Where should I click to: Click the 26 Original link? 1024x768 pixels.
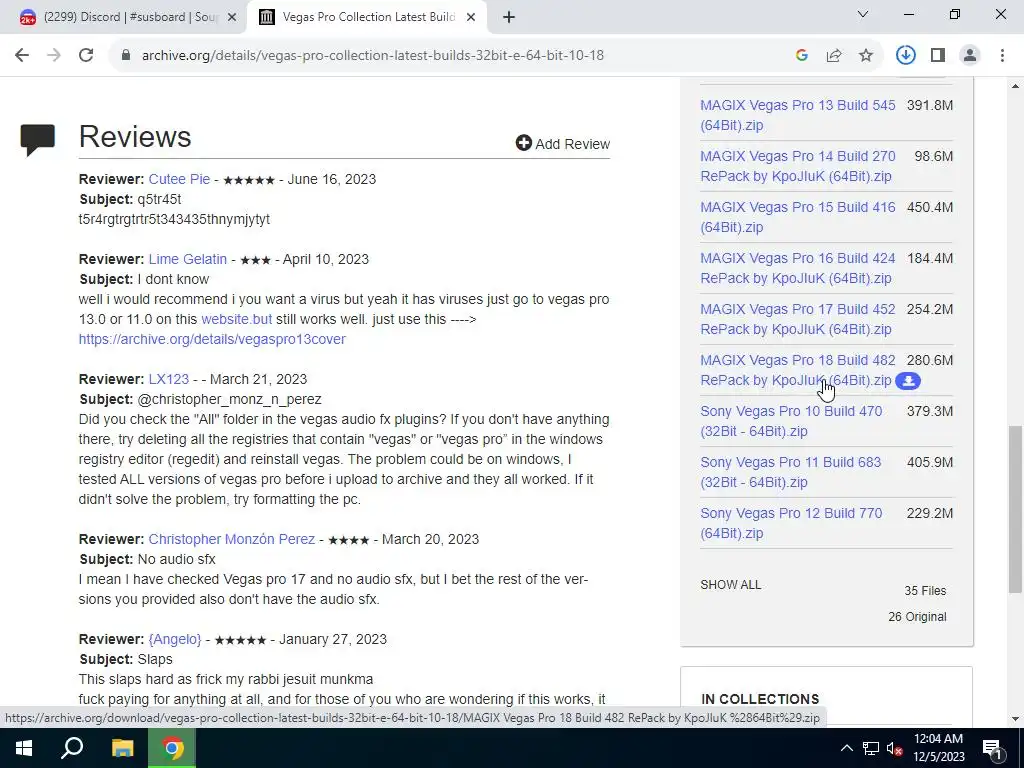[x=917, y=616]
